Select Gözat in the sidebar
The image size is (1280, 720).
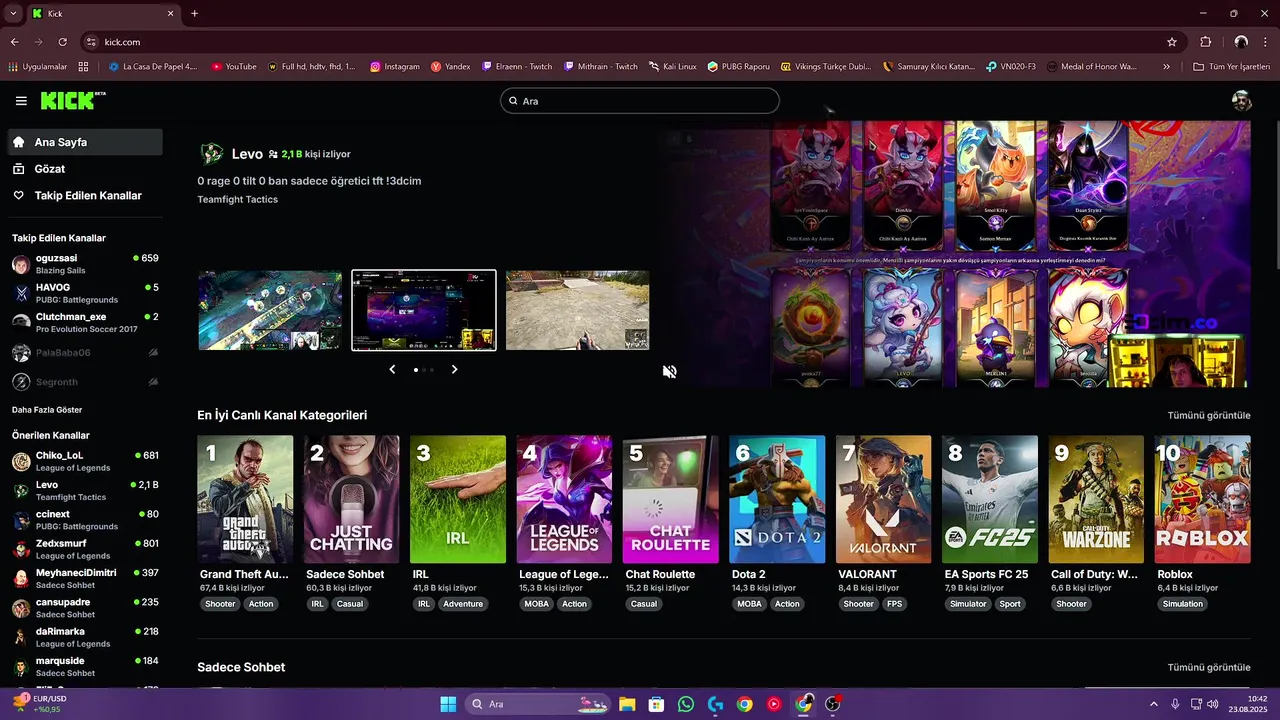coord(85,169)
